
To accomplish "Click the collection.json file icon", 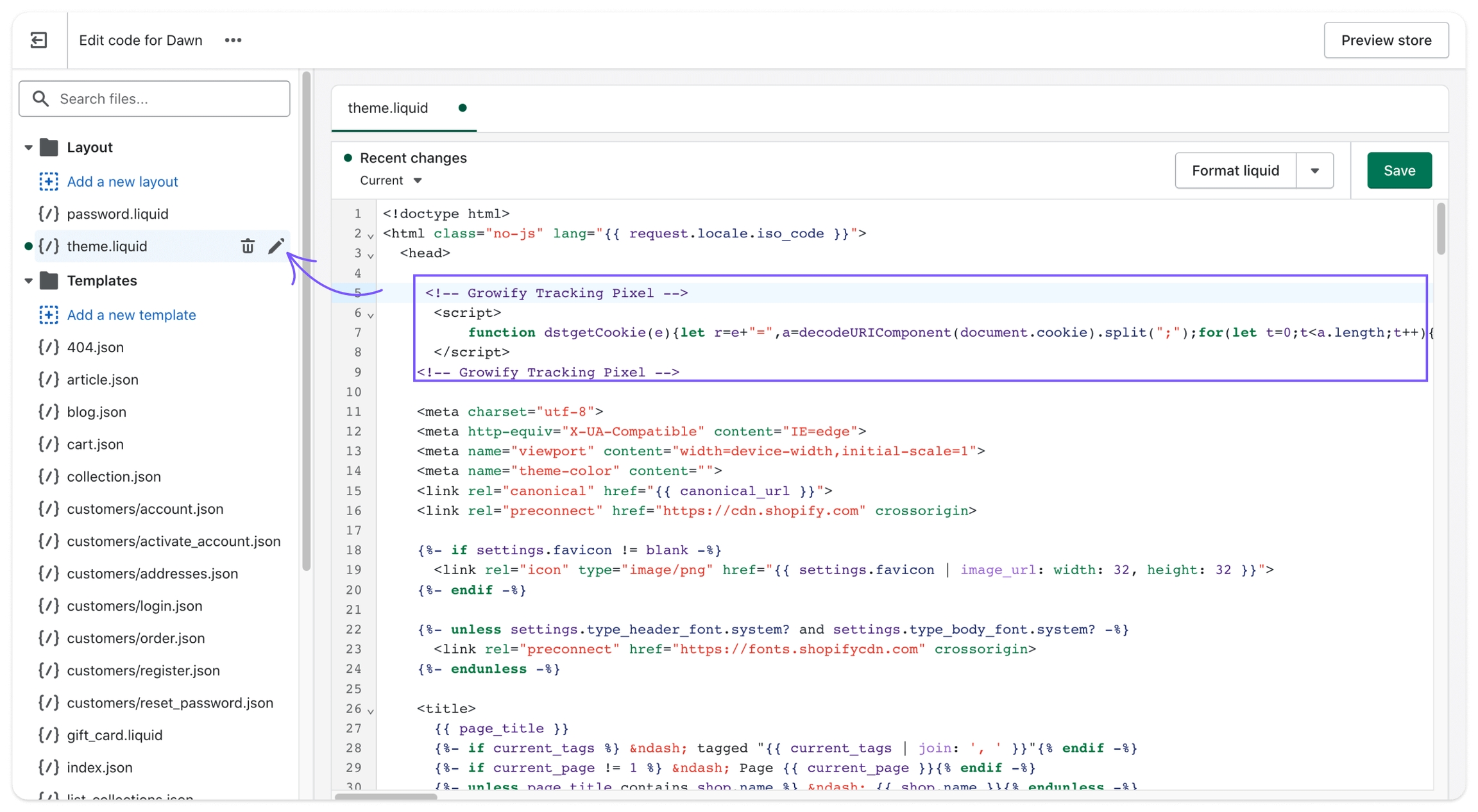I will (x=49, y=477).
